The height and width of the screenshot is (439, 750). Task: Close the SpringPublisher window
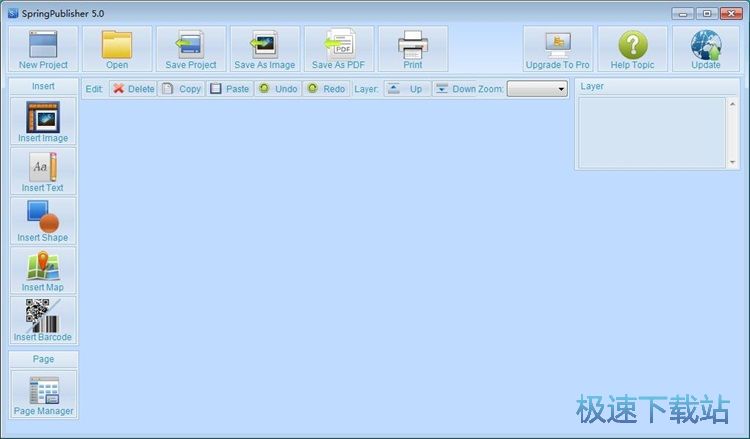pos(731,14)
